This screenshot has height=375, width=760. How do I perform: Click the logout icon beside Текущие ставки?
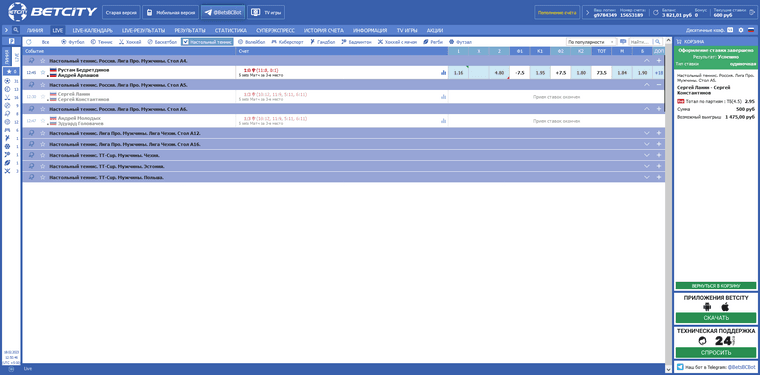point(752,13)
